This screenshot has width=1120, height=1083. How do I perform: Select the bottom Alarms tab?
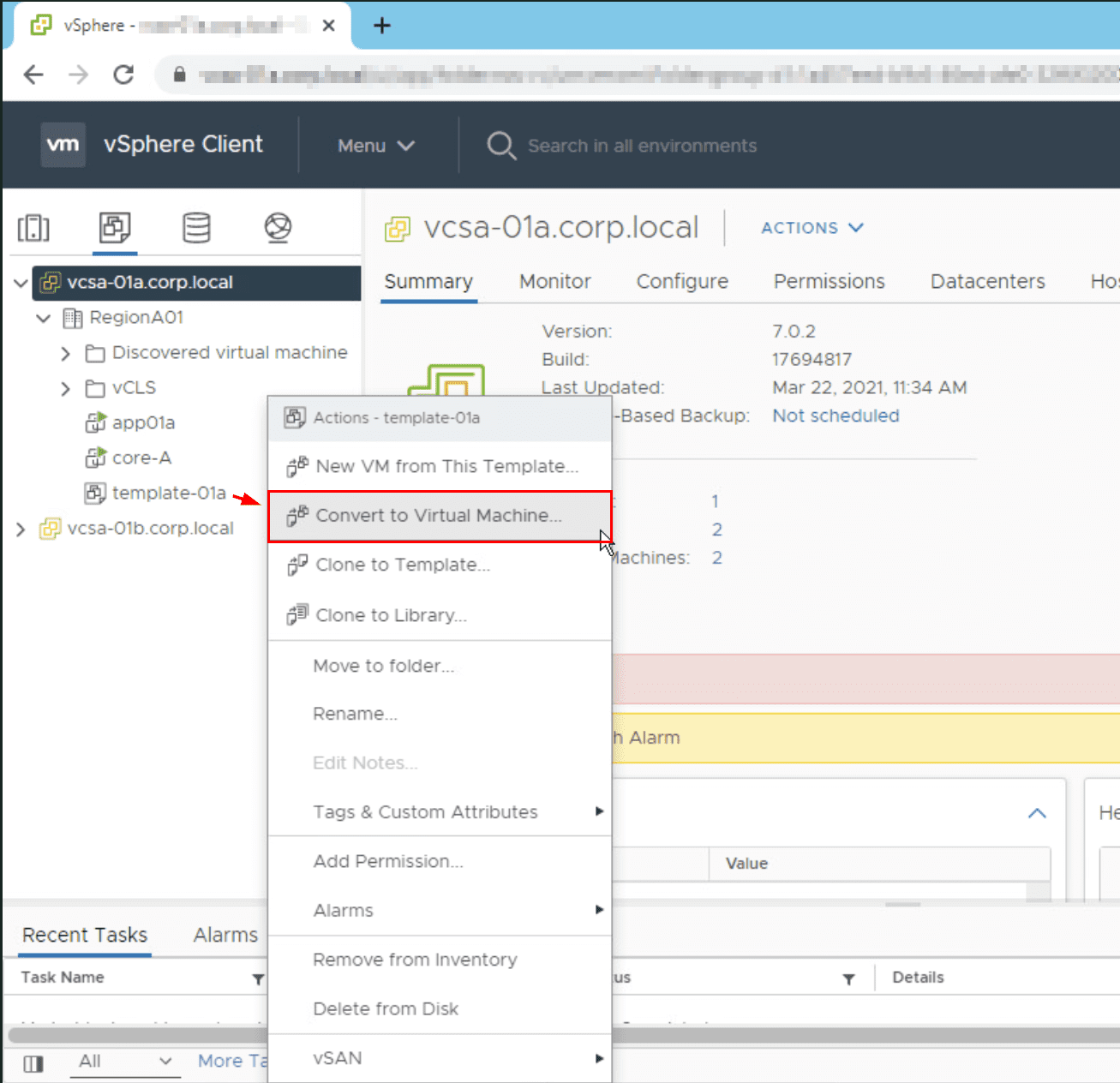tap(225, 935)
